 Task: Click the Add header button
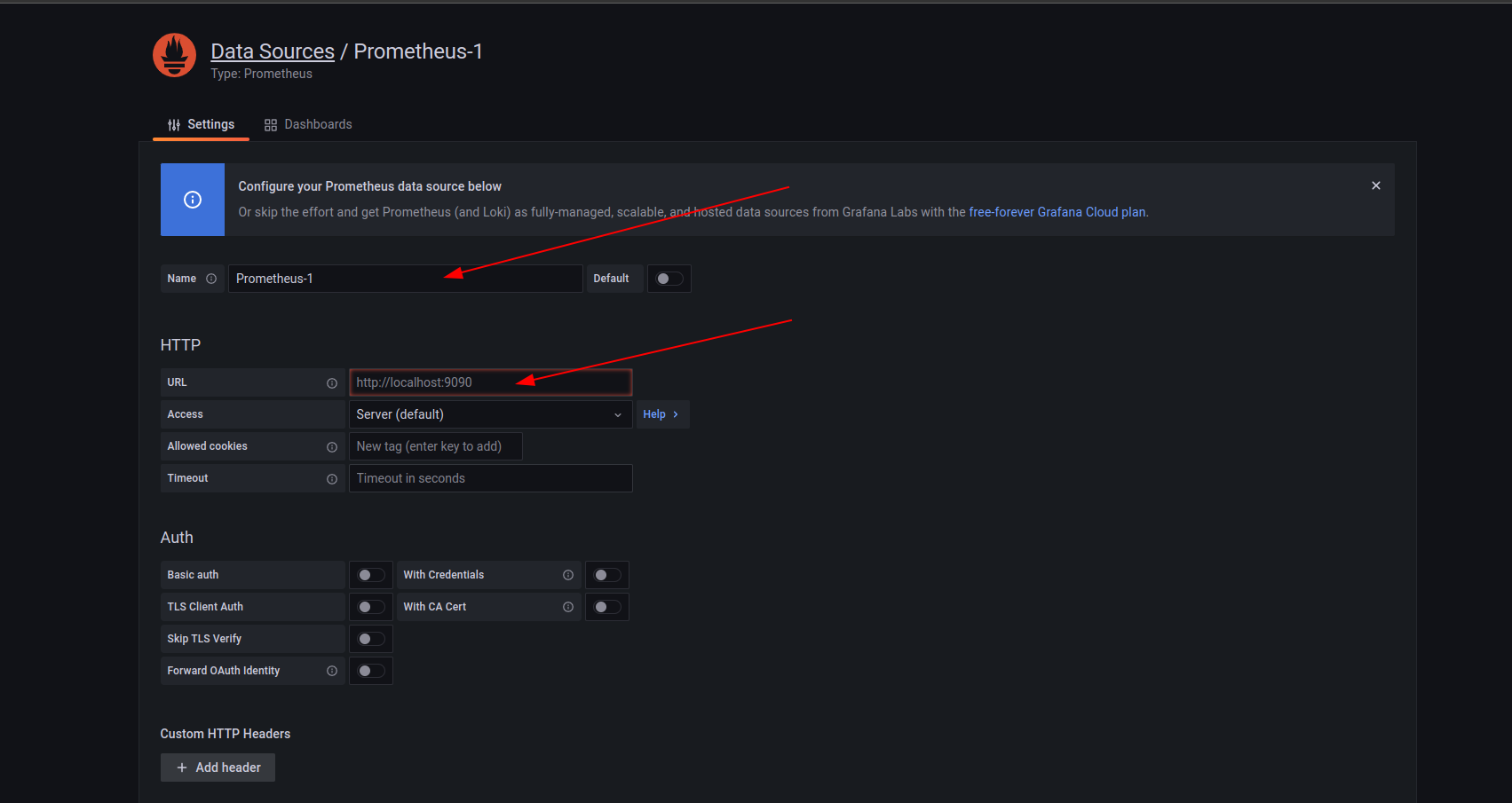coord(218,768)
